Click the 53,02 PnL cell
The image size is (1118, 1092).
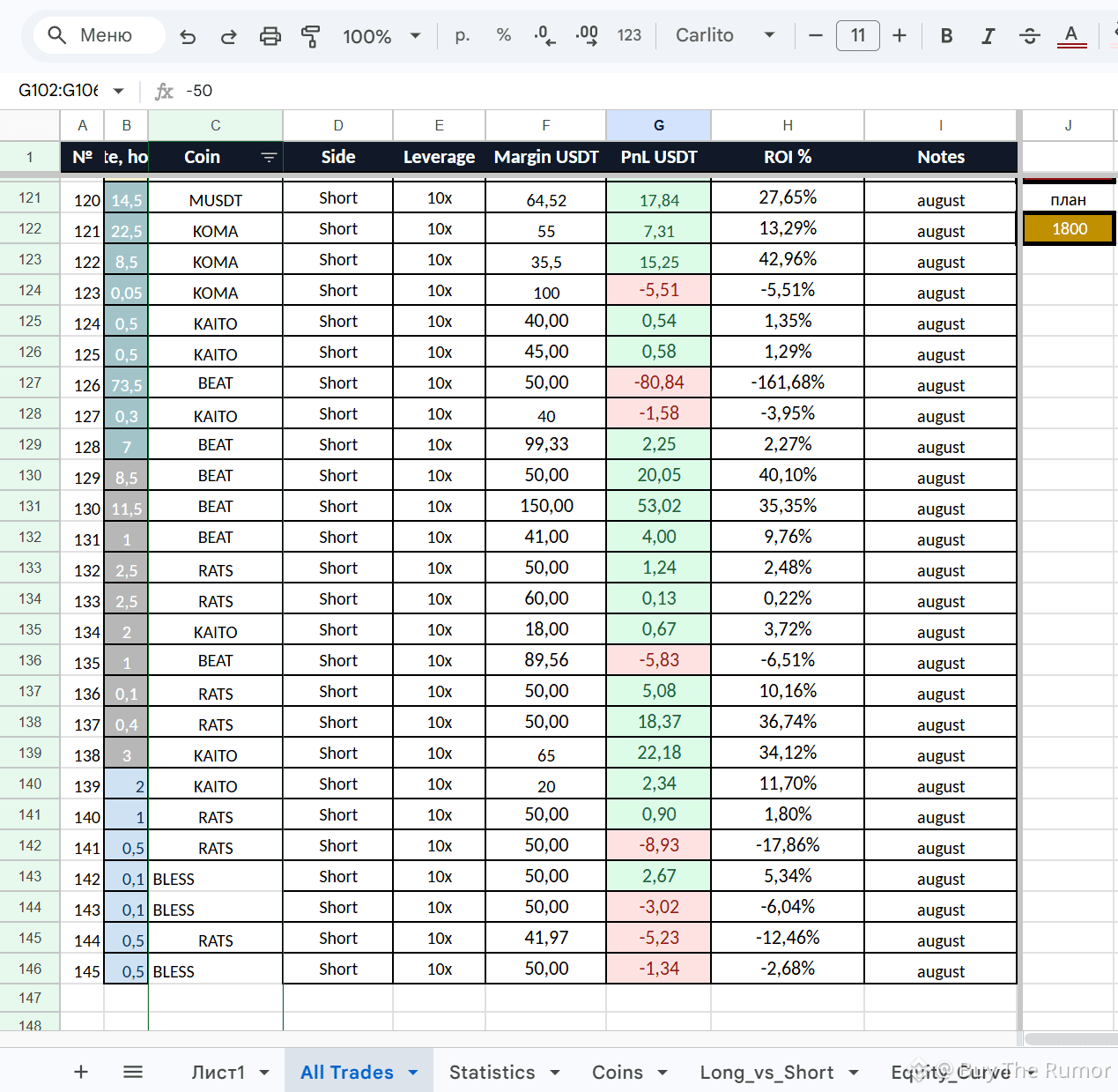658,506
